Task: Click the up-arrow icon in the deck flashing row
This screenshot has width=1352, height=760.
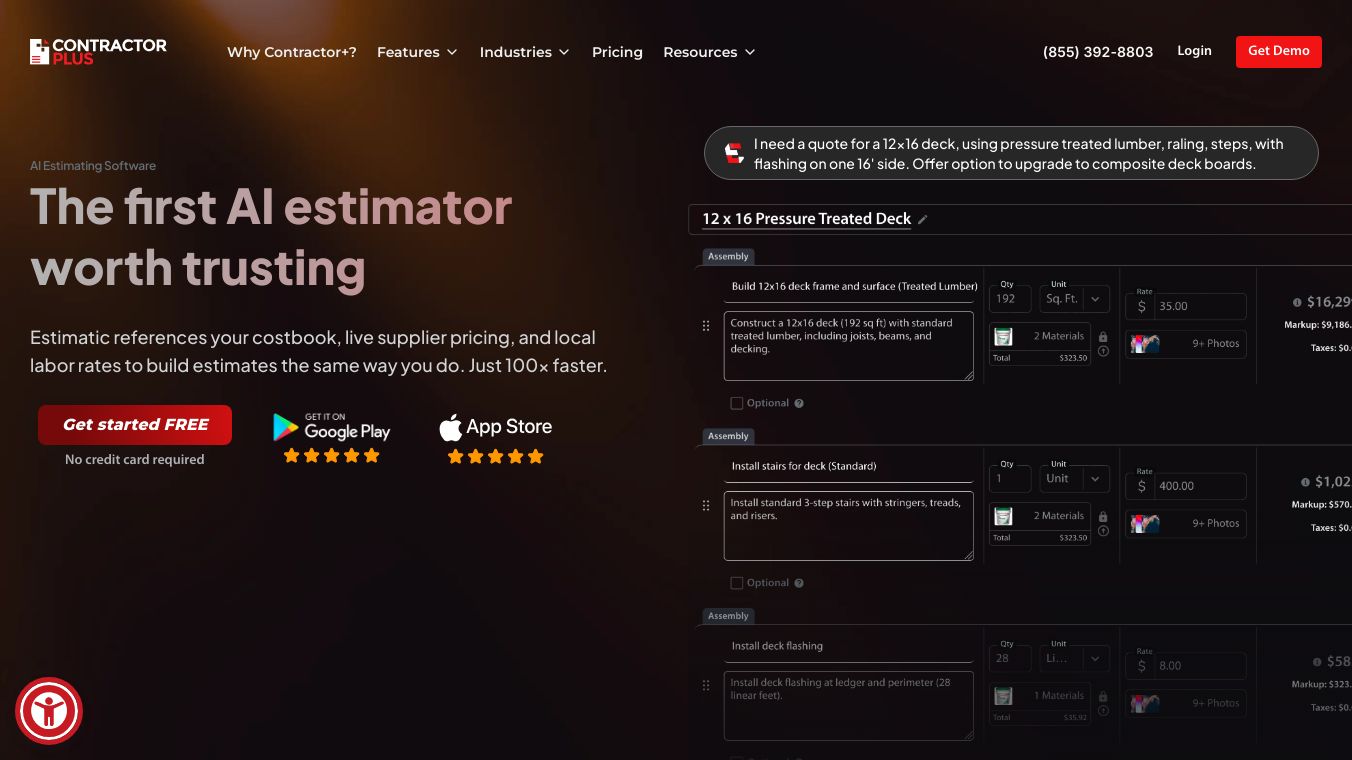Action: click(x=1103, y=711)
